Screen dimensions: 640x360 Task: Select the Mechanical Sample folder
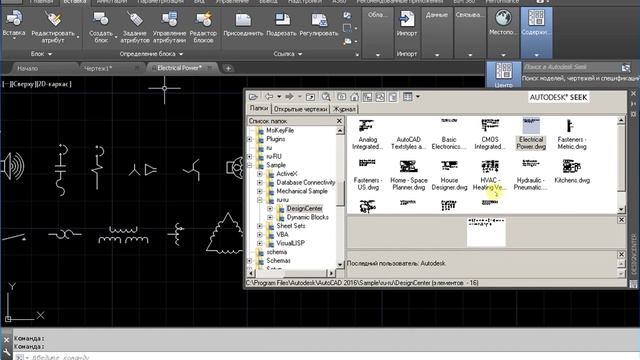pyautogui.click(x=302, y=191)
